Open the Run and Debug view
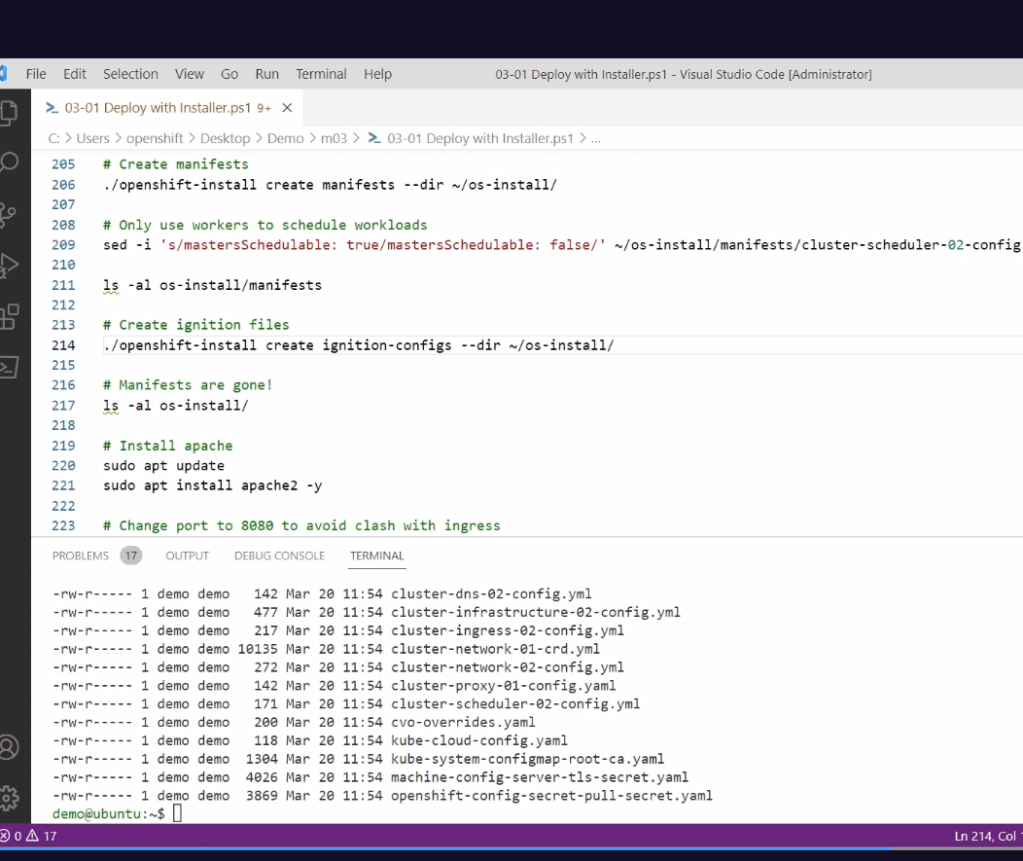This screenshot has width=1023, height=861. pyautogui.click(x=8, y=265)
